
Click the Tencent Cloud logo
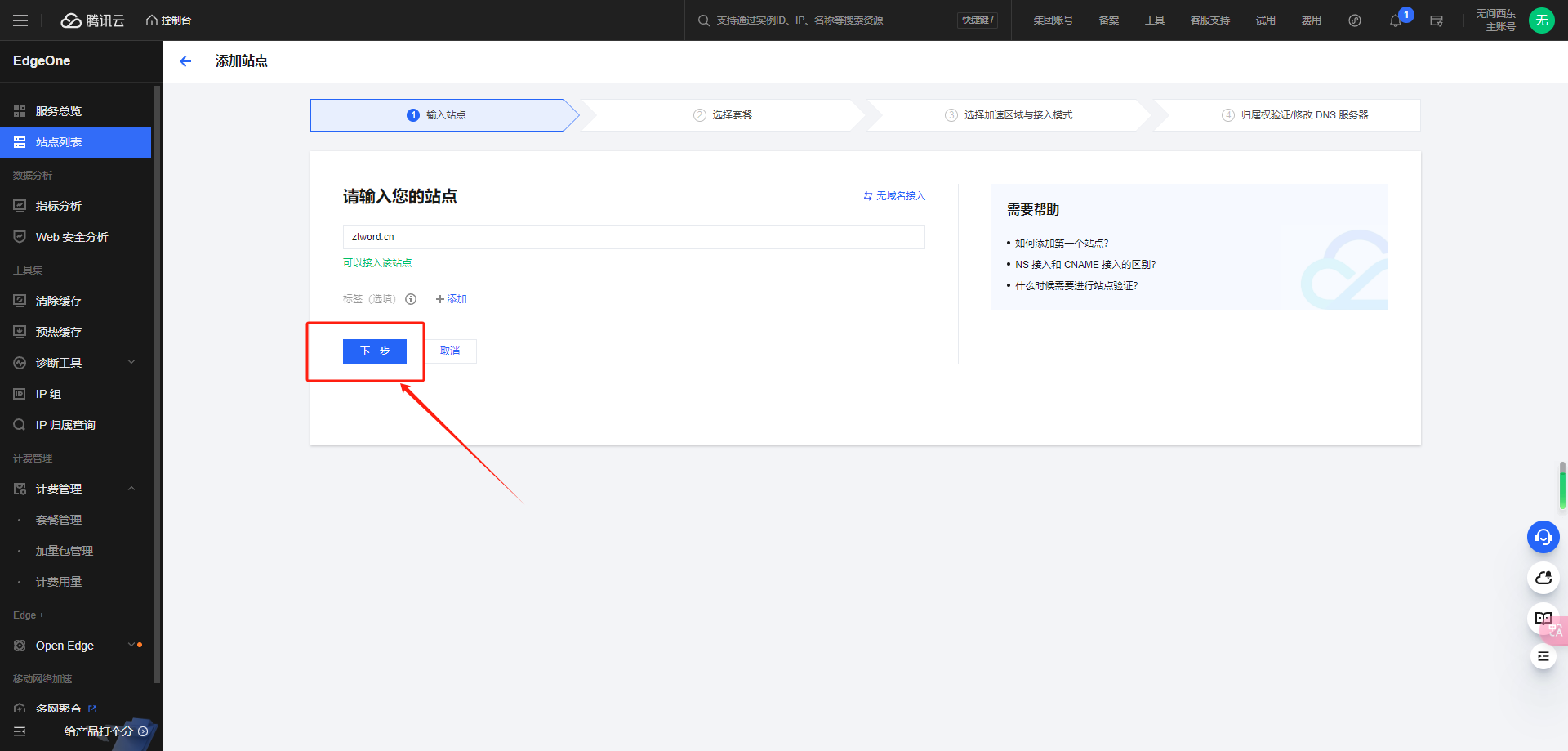coord(92,20)
